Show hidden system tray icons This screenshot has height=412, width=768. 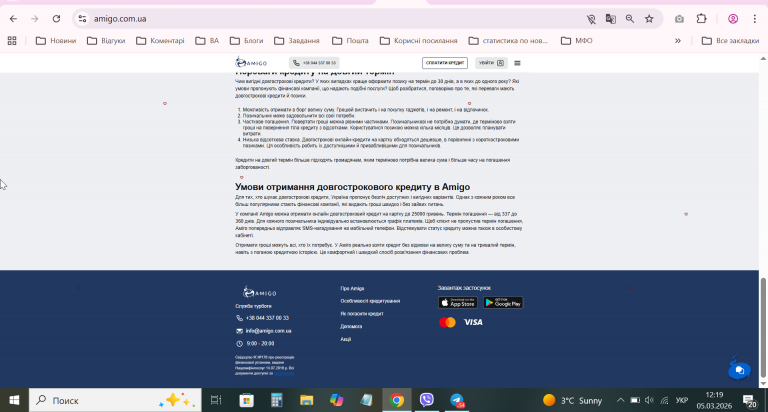click(x=620, y=400)
